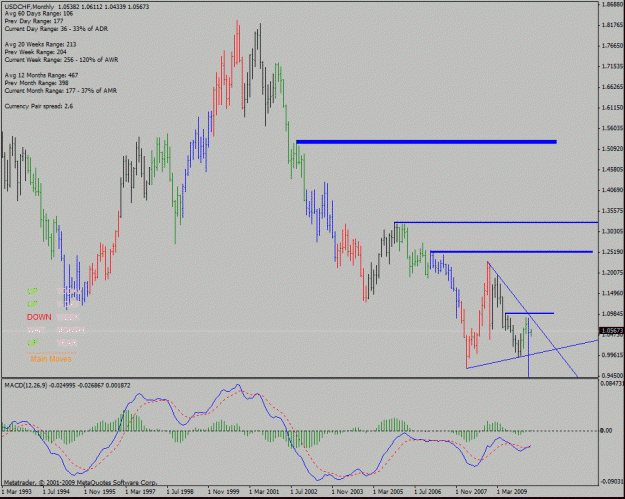The image size is (625, 499).
Task: Click the '1 Nov 2007' date label
Action: coord(472,491)
